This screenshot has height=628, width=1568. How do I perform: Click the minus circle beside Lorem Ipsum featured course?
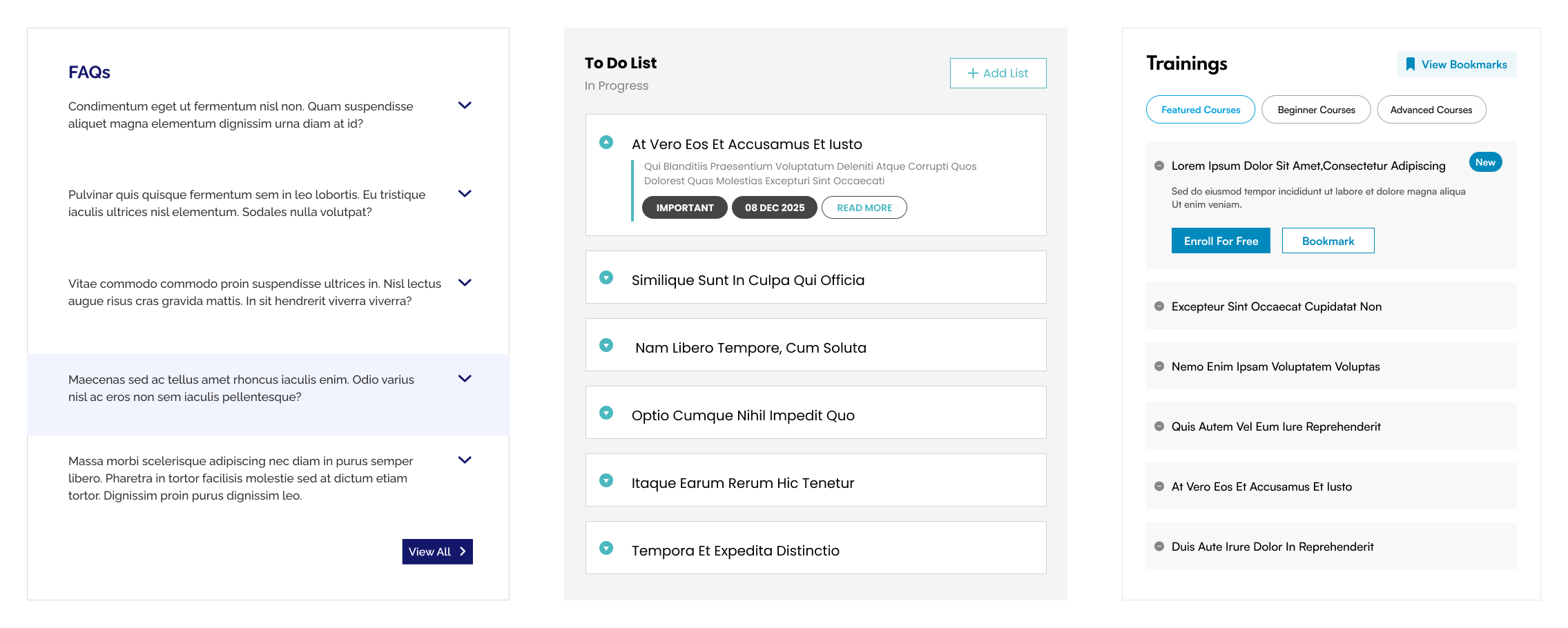[1159, 165]
